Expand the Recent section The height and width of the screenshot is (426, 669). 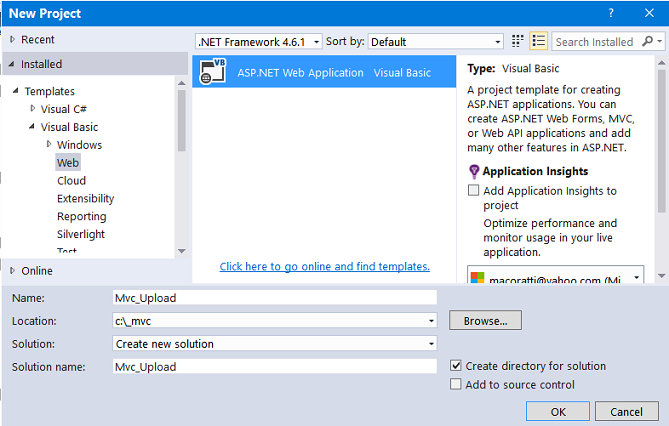coord(12,39)
